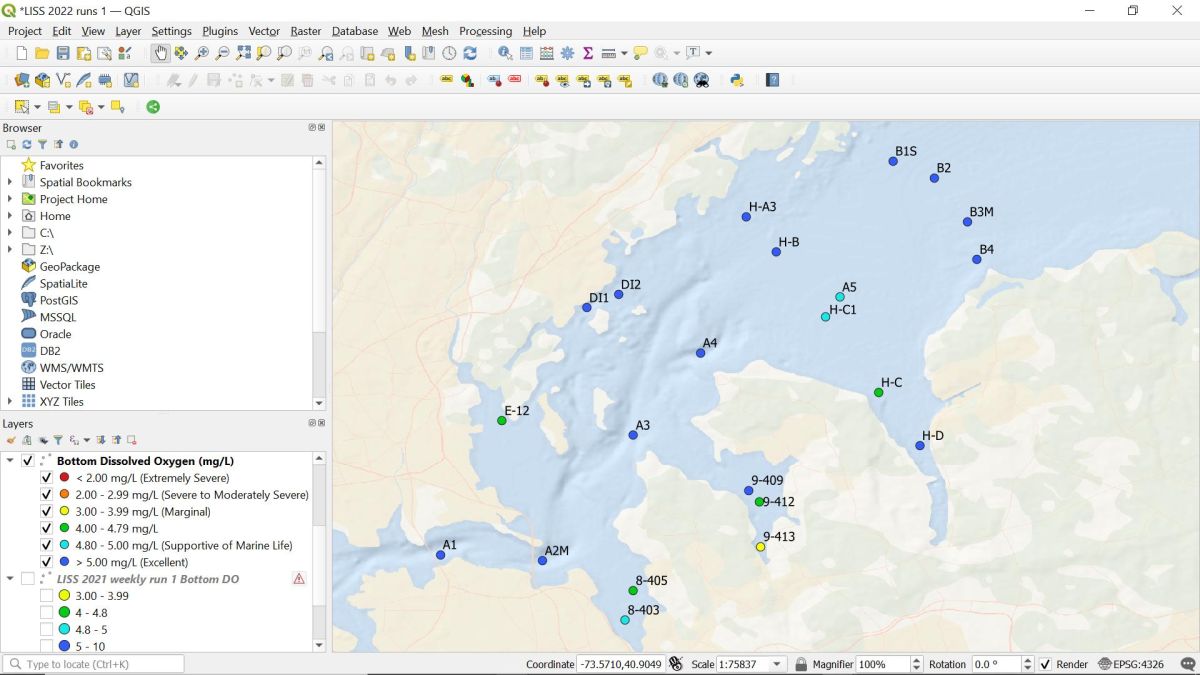The height and width of the screenshot is (675, 1200).
Task: Click the Save Project floppy icon
Action: 63,53
